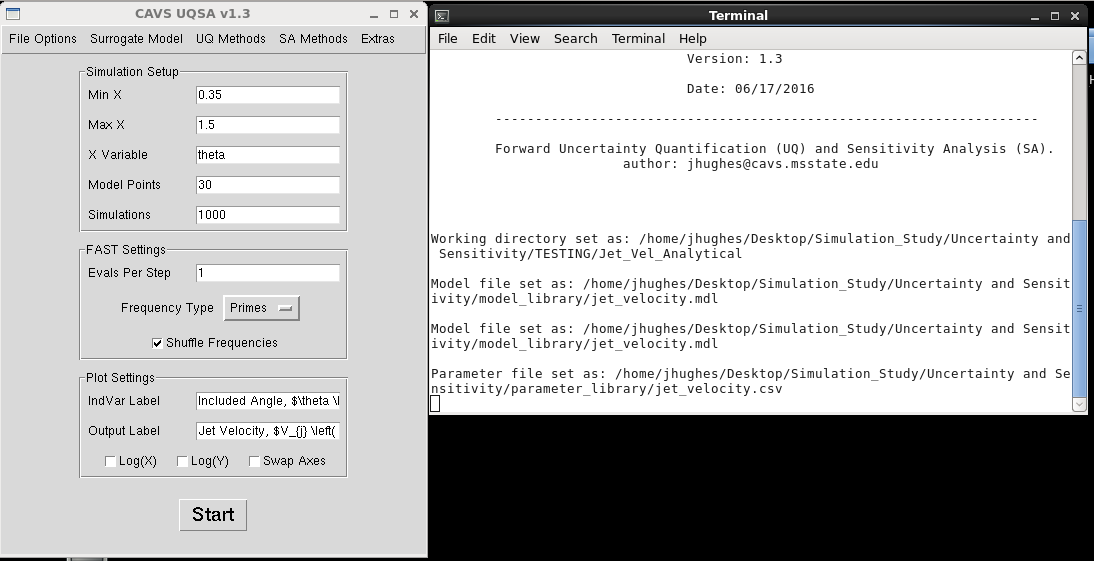Open the UQ Methods menu
The image size is (1094, 561).
[230, 39]
